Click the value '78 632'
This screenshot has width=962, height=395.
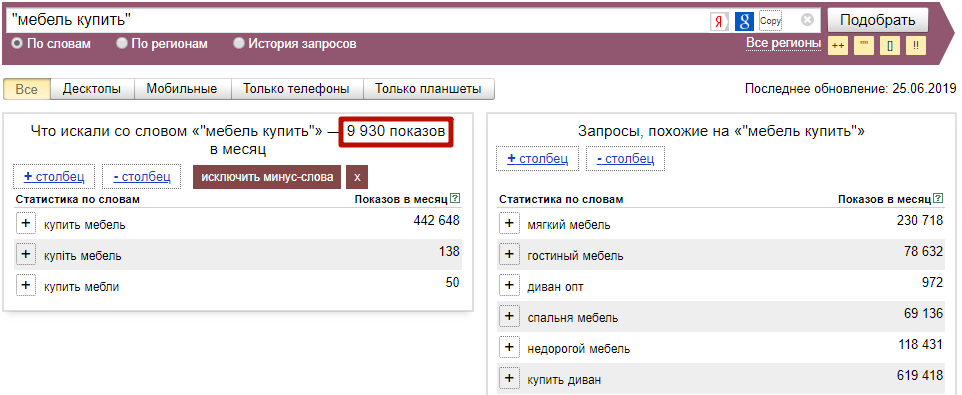coord(923,251)
